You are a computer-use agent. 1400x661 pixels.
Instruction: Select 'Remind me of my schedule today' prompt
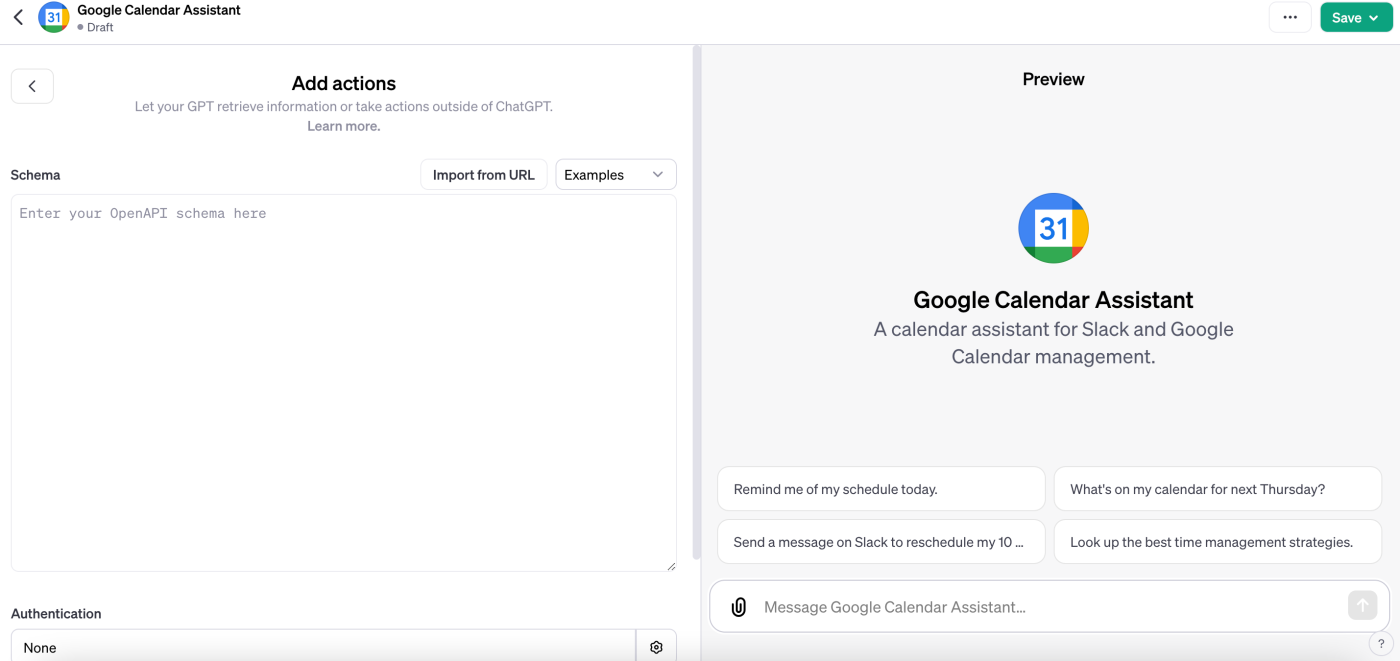(881, 489)
